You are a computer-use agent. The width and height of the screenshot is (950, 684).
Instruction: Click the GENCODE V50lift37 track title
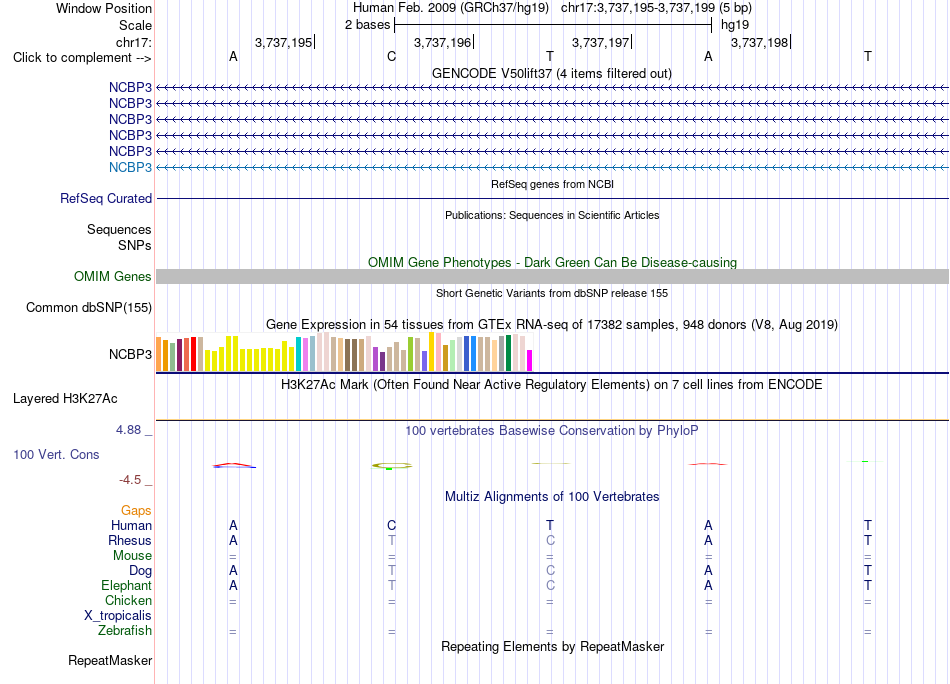551,73
